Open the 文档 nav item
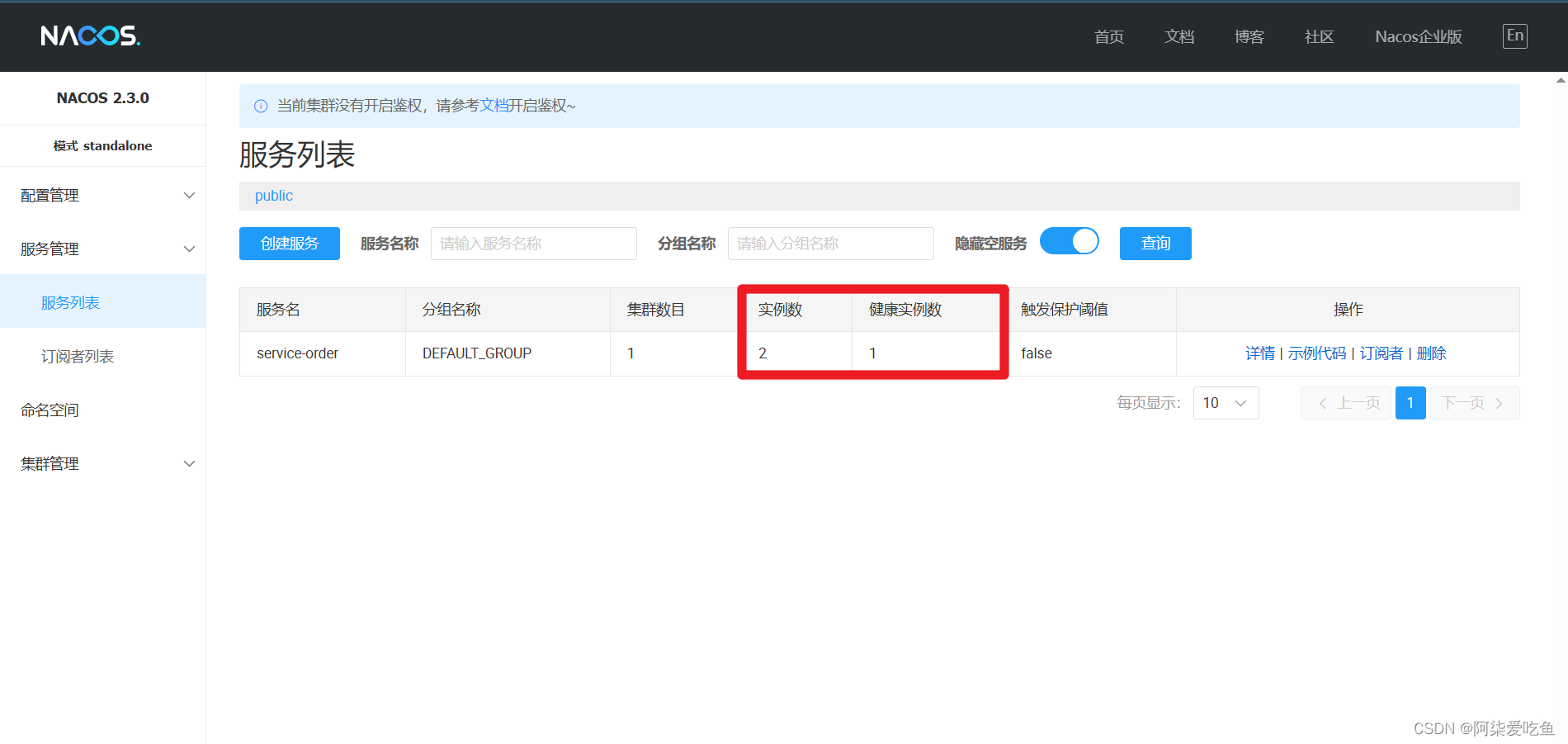Image resolution: width=1568 pixels, height=744 pixels. pyautogui.click(x=1179, y=36)
